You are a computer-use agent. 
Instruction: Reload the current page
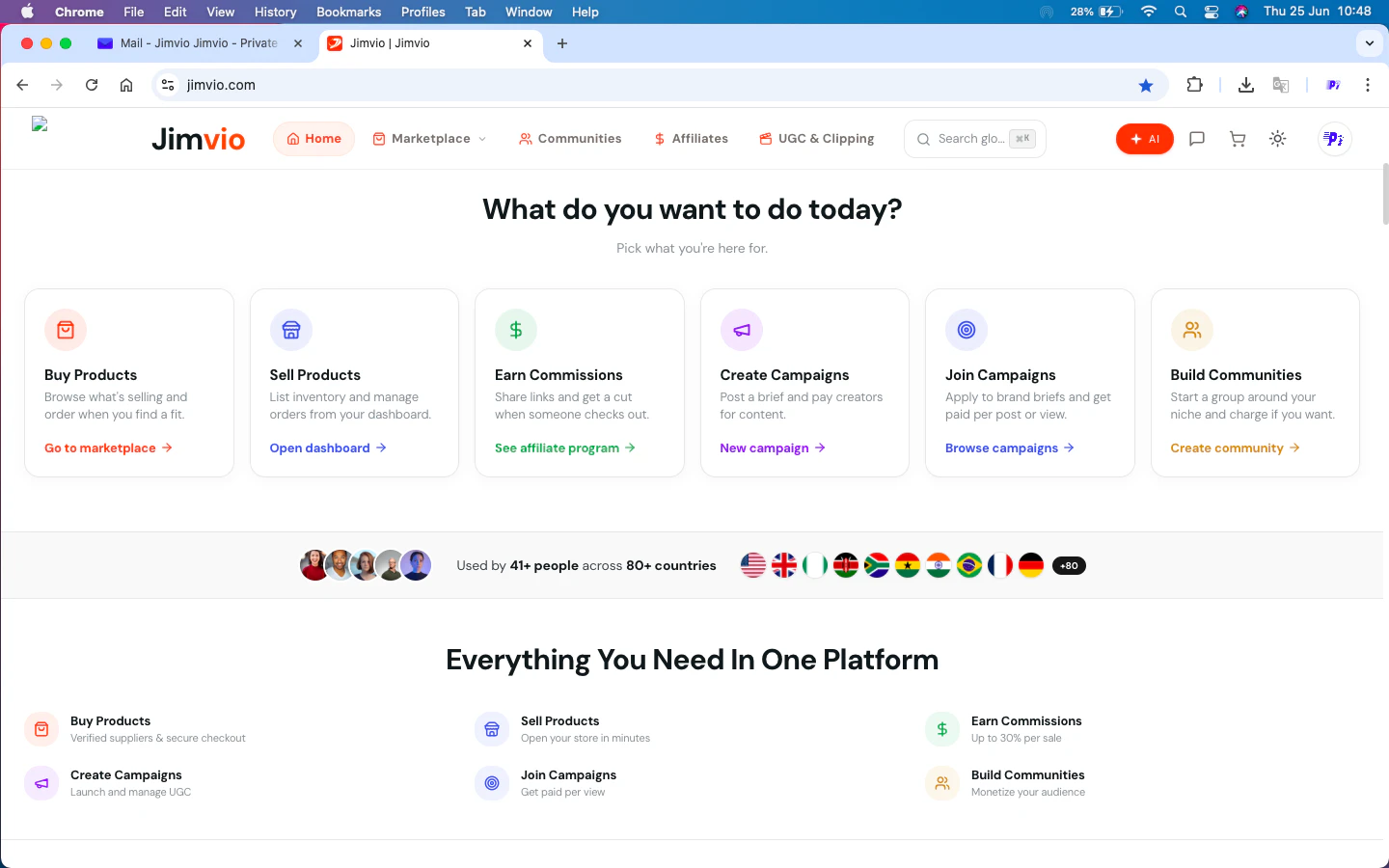click(92, 85)
